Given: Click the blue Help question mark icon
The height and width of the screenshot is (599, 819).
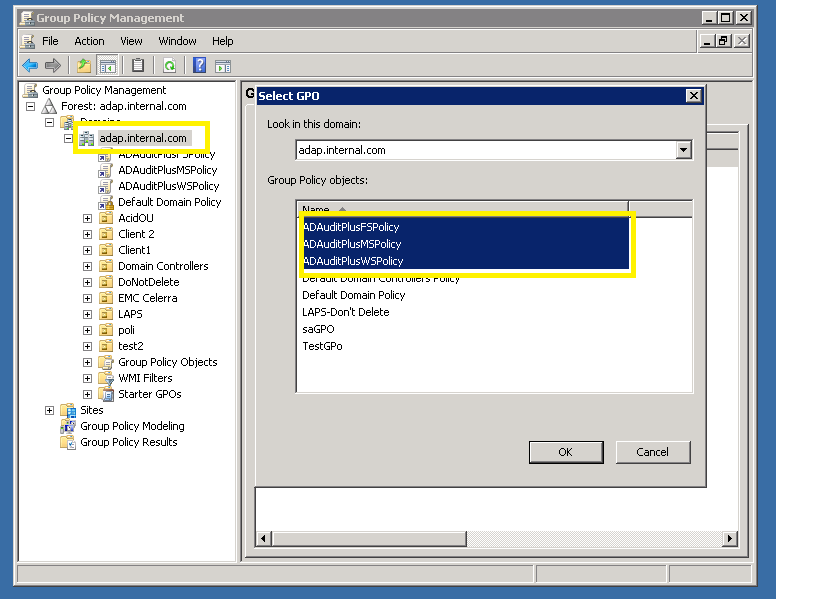Looking at the screenshot, I should coord(200,66).
